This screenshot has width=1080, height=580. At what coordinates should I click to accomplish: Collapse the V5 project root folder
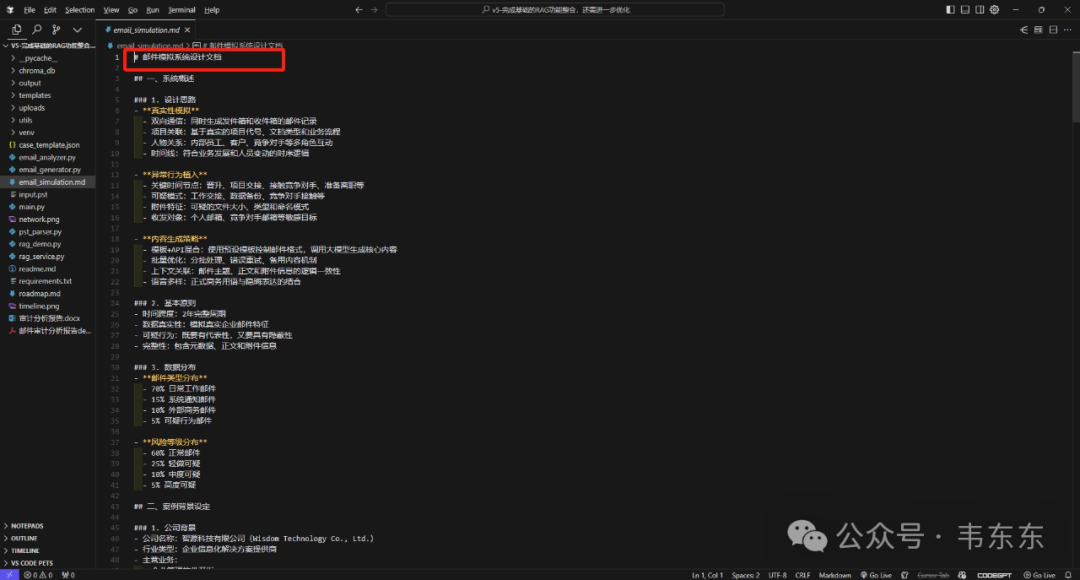48,45
